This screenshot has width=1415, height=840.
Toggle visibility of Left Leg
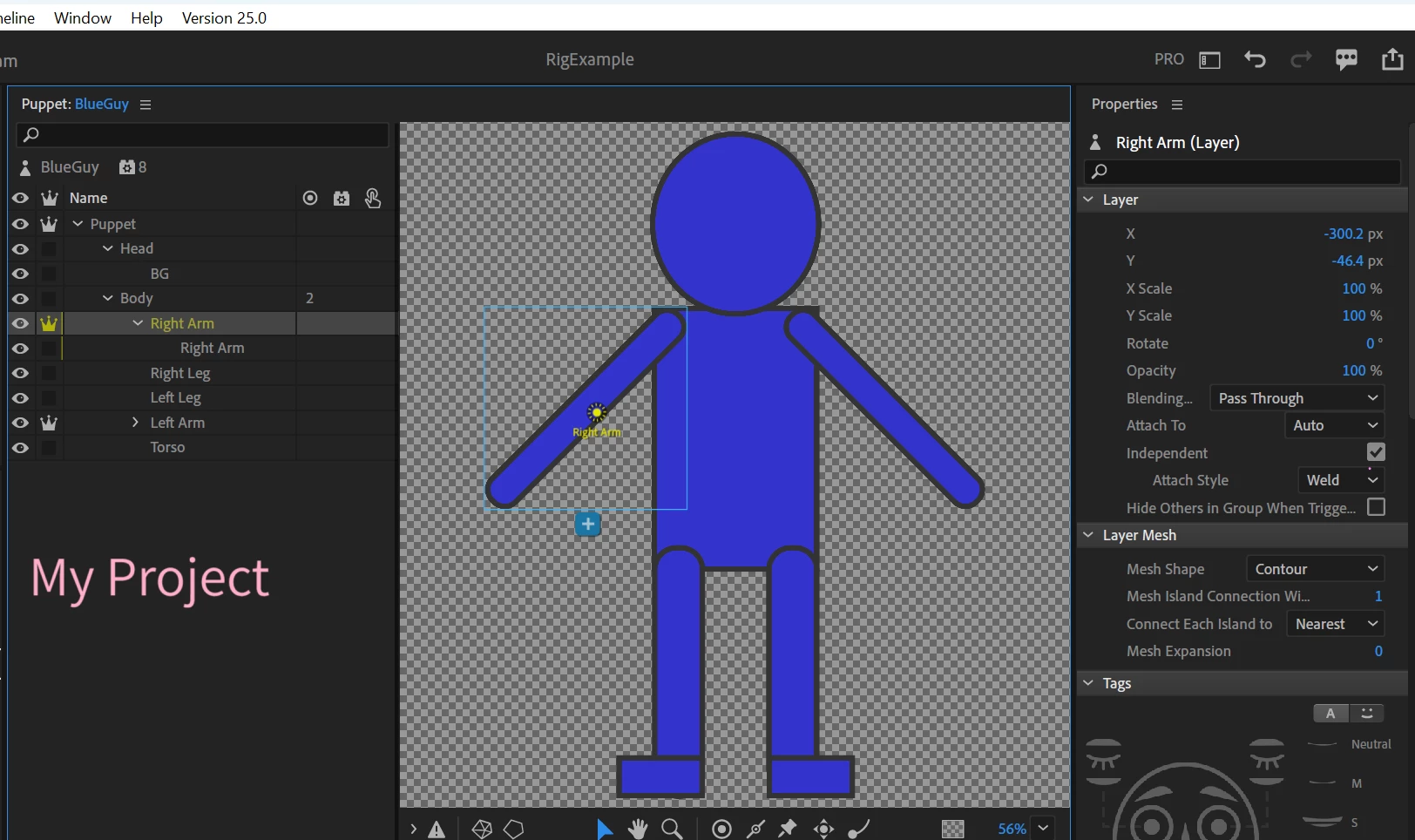click(20, 398)
